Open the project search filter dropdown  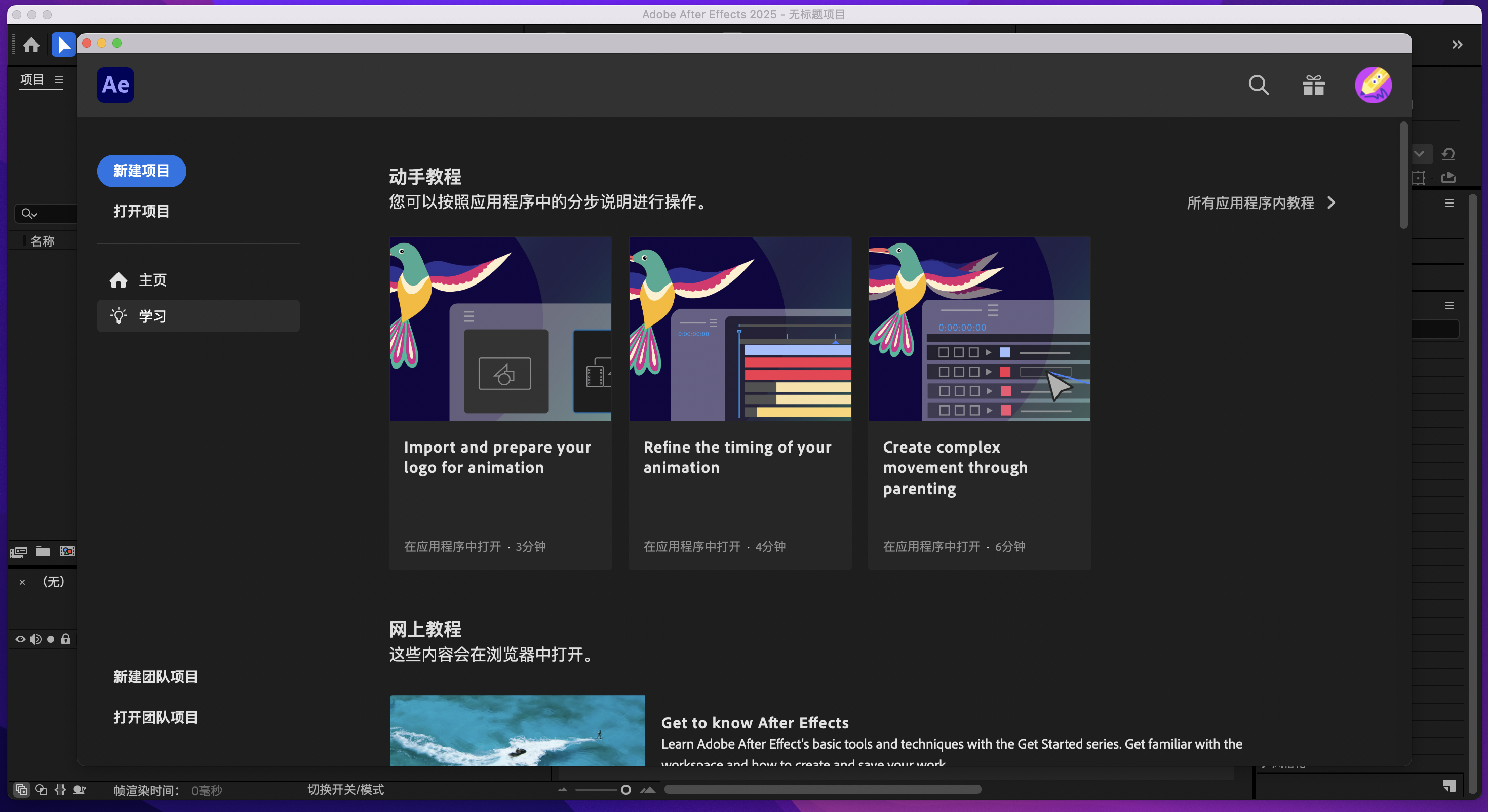pos(29,214)
